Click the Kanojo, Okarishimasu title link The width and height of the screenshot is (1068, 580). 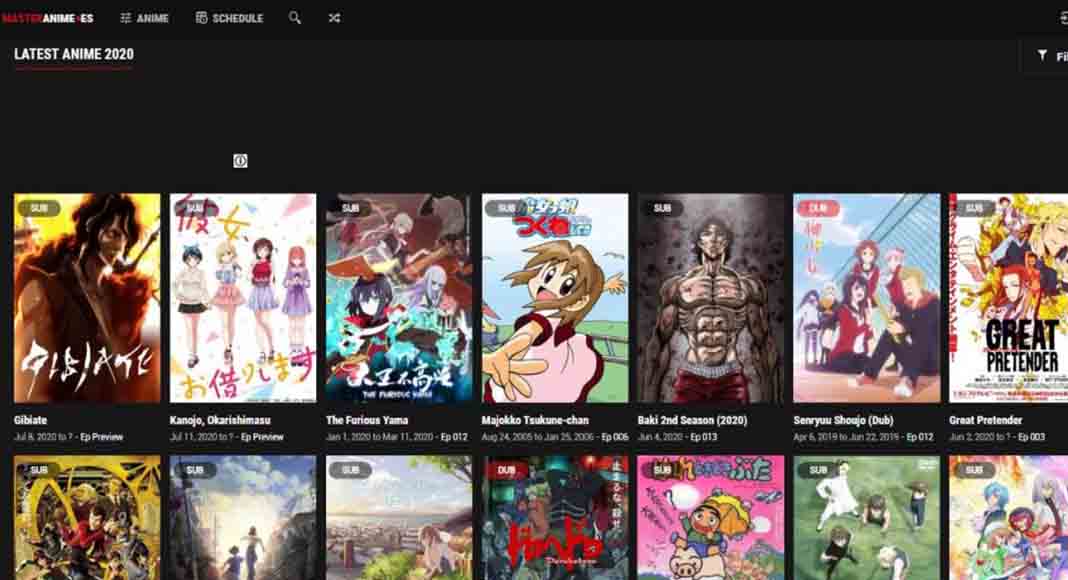(220, 420)
